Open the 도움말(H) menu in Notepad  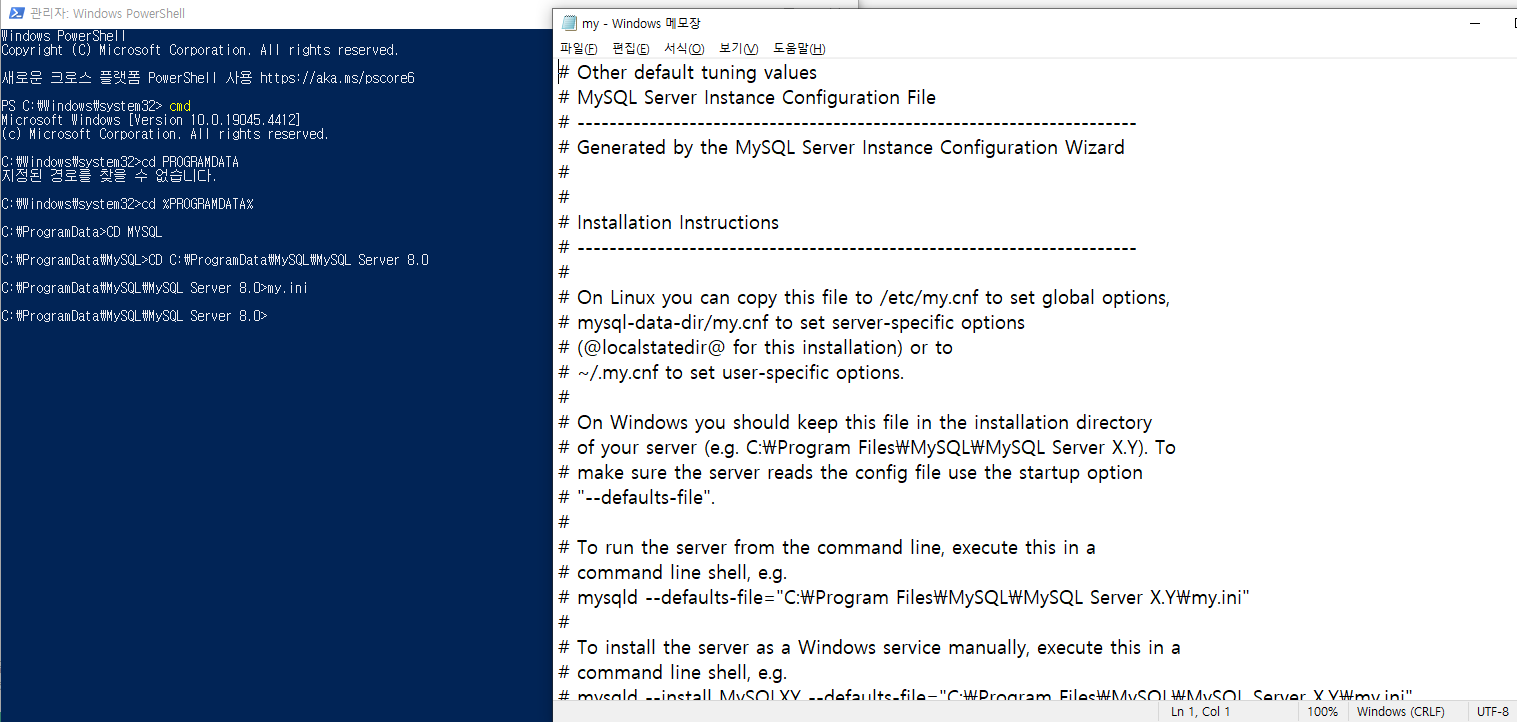pos(799,48)
